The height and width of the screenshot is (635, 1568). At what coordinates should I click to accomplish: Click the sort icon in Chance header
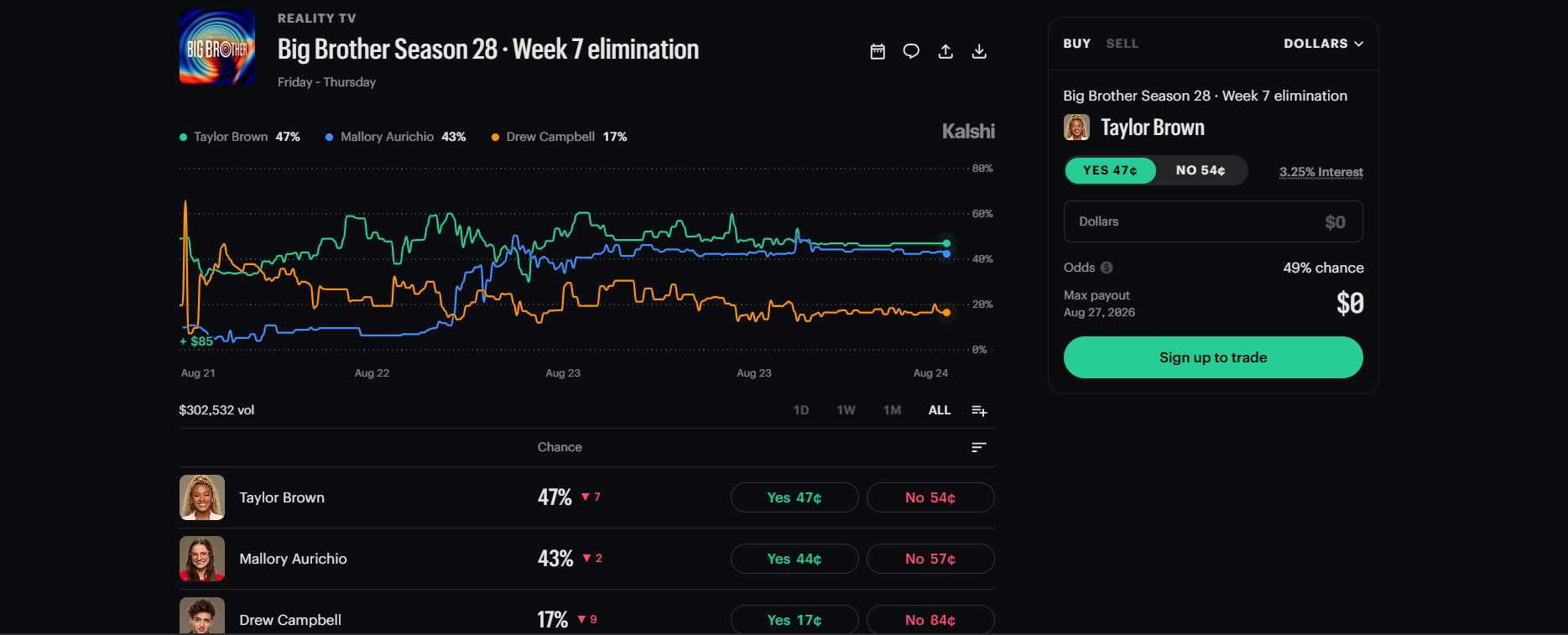[x=979, y=447]
